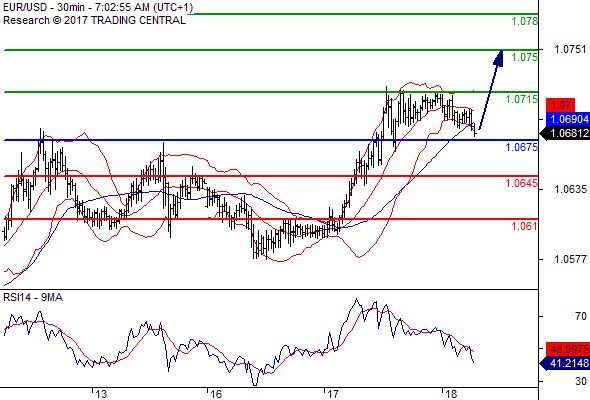Click the date label 18 on time axis
This screenshot has width=590, height=400.
(451, 394)
